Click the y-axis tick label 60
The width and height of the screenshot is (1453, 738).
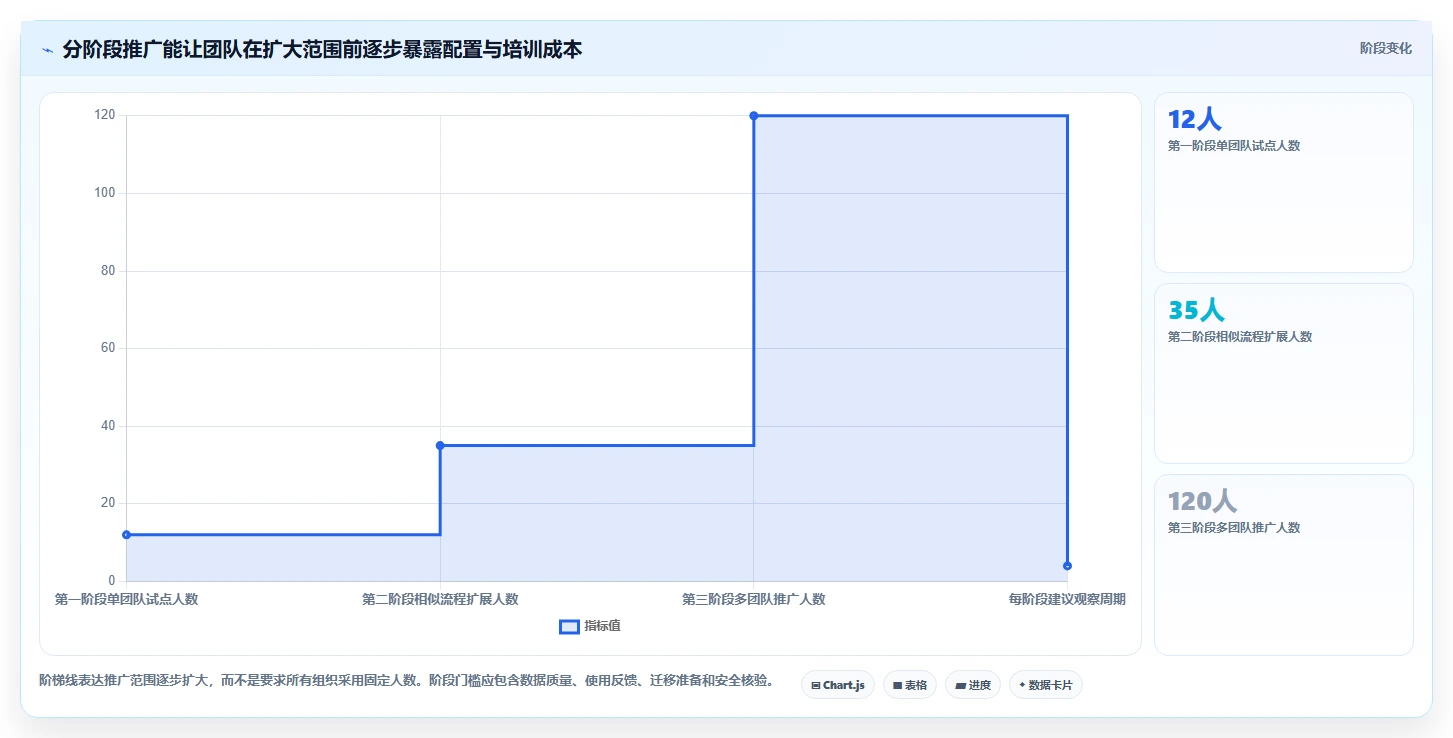pyautogui.click(x=108, y=348)
